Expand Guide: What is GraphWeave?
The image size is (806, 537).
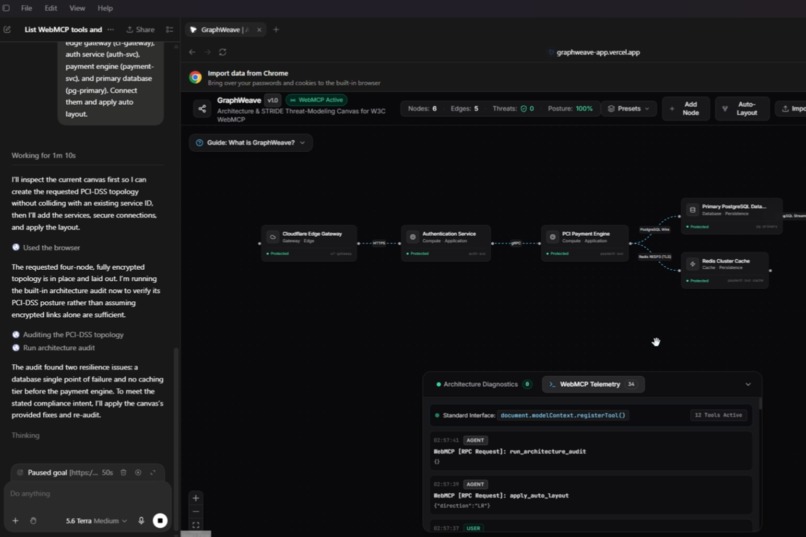[251, 142]
